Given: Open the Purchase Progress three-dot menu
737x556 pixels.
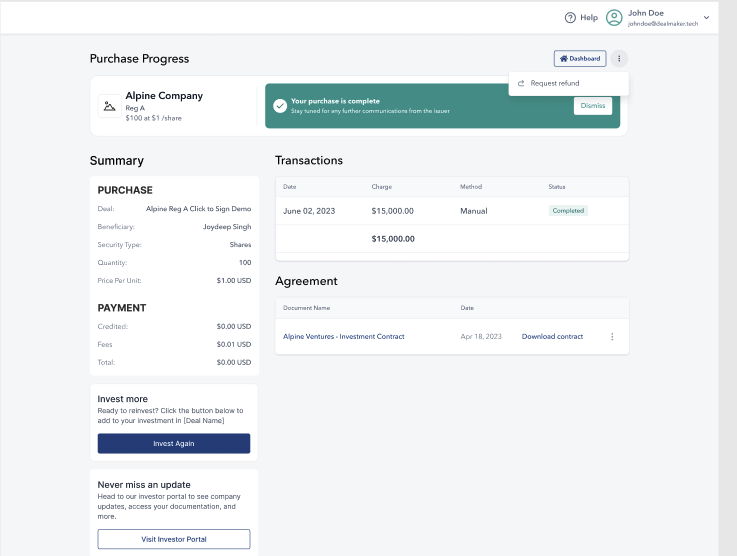Looking at the screenshot, I should tap(619, 59).
